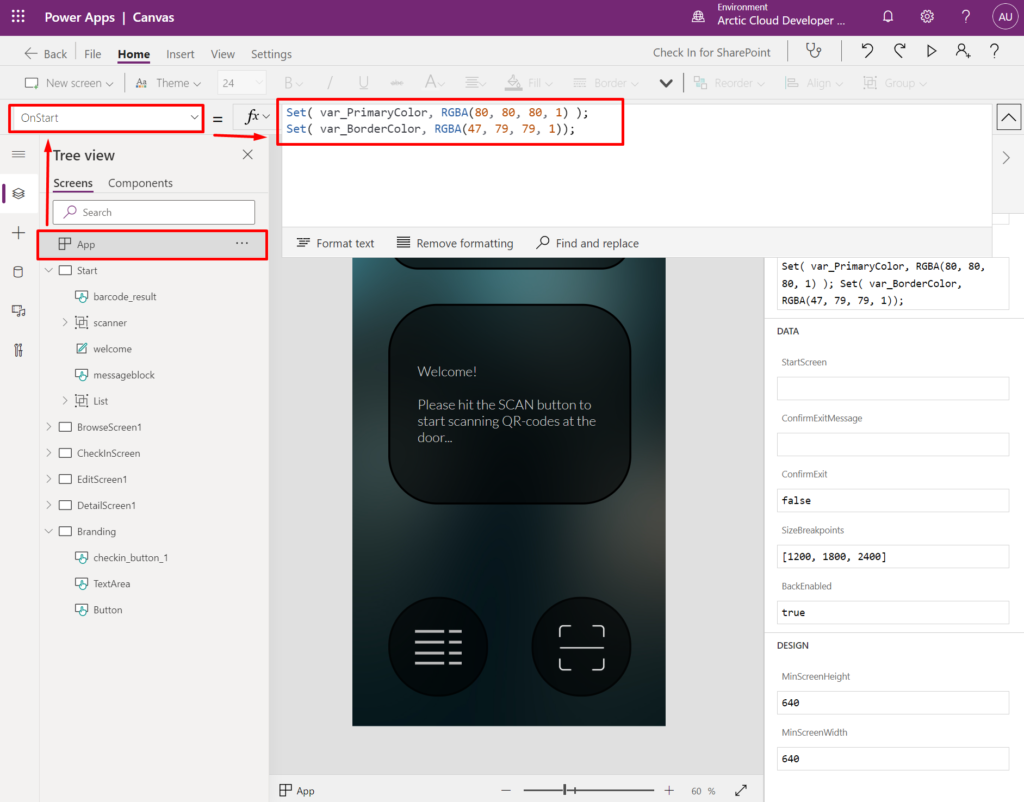Click Remove formatting button
Screen dimensions: 1024x802
pyautogui.click(x=455, y=243)
